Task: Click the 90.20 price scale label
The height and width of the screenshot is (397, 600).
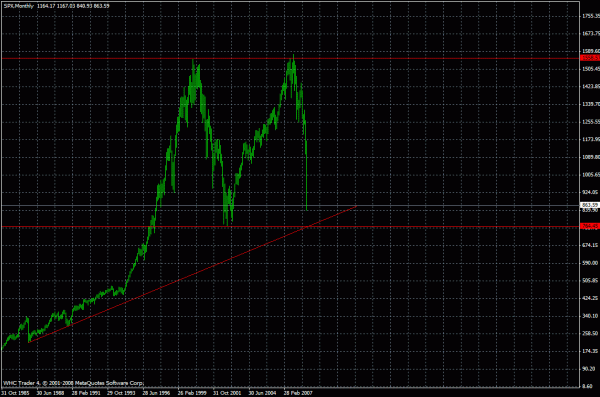Action: click(x=590, y=369)
